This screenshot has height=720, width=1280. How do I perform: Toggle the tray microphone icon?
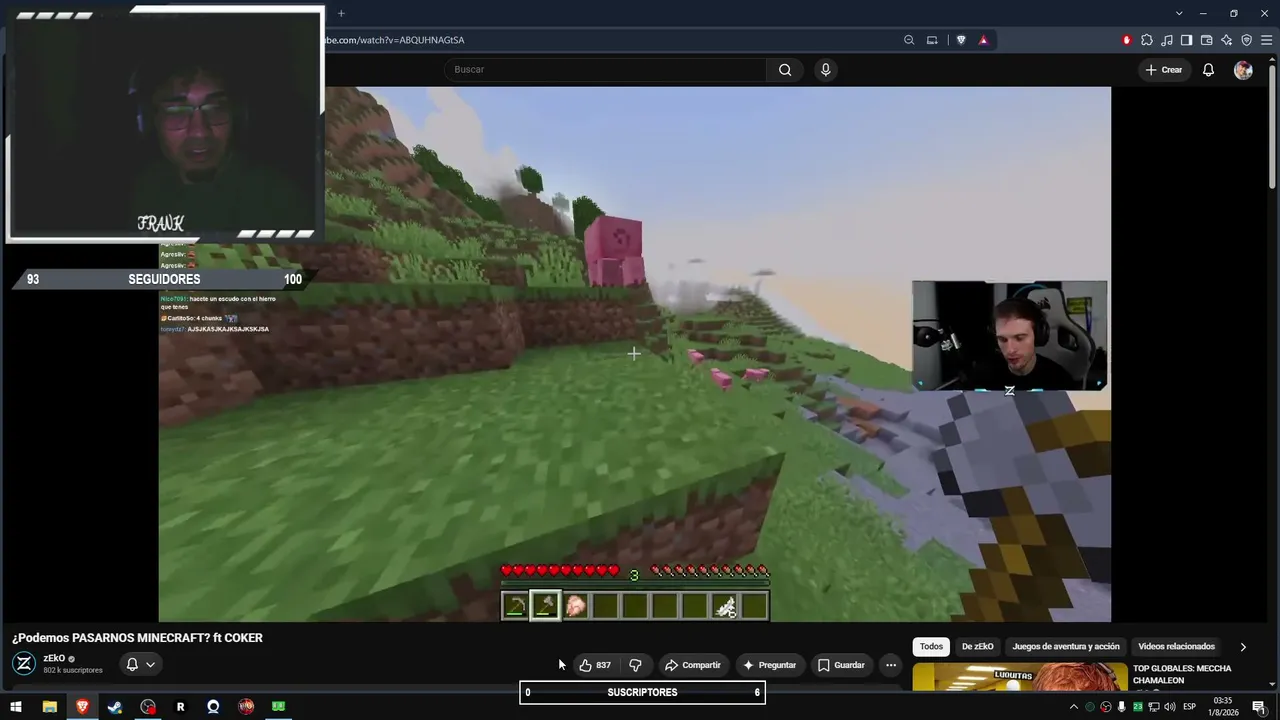tap(1121, 707)
